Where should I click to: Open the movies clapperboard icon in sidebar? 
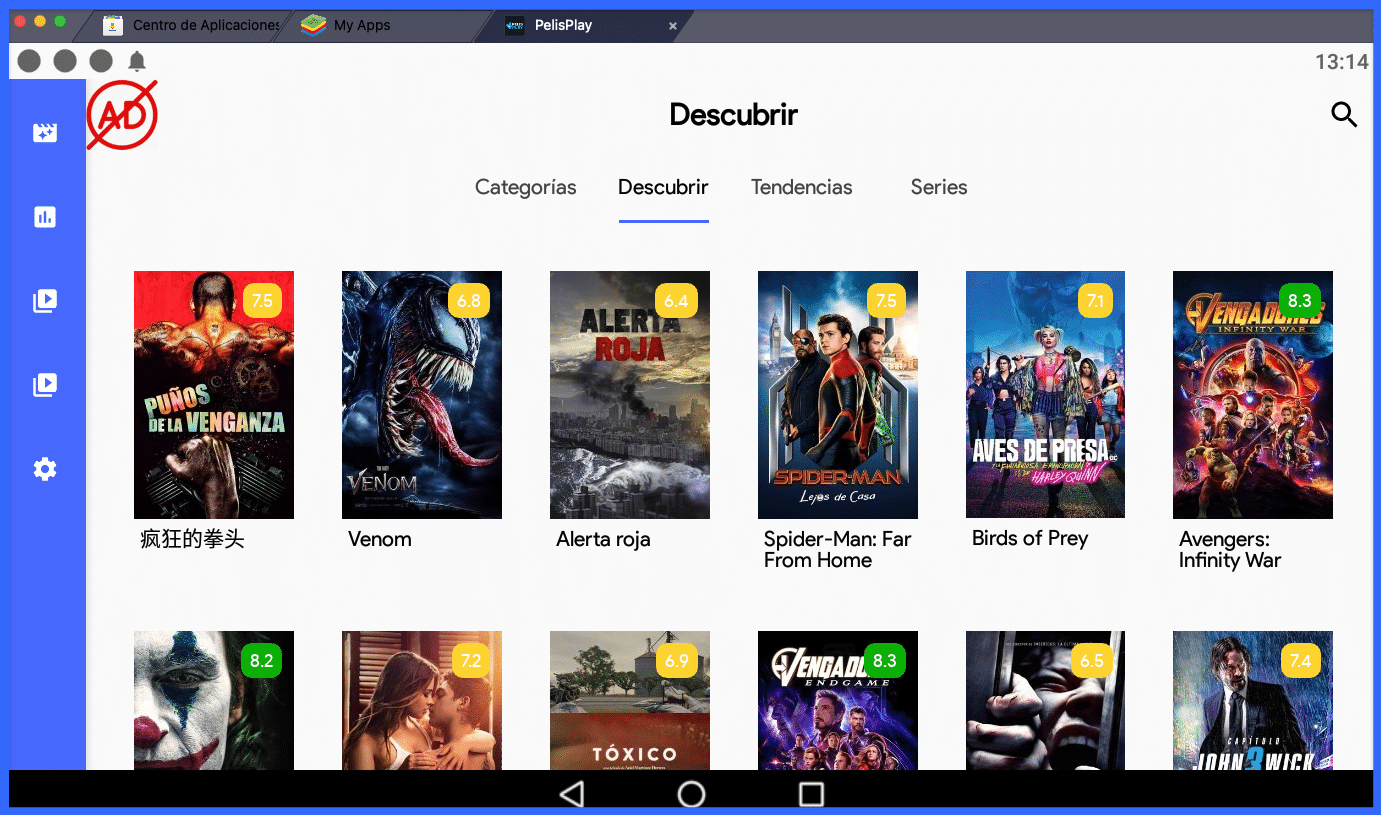[45, 132]
